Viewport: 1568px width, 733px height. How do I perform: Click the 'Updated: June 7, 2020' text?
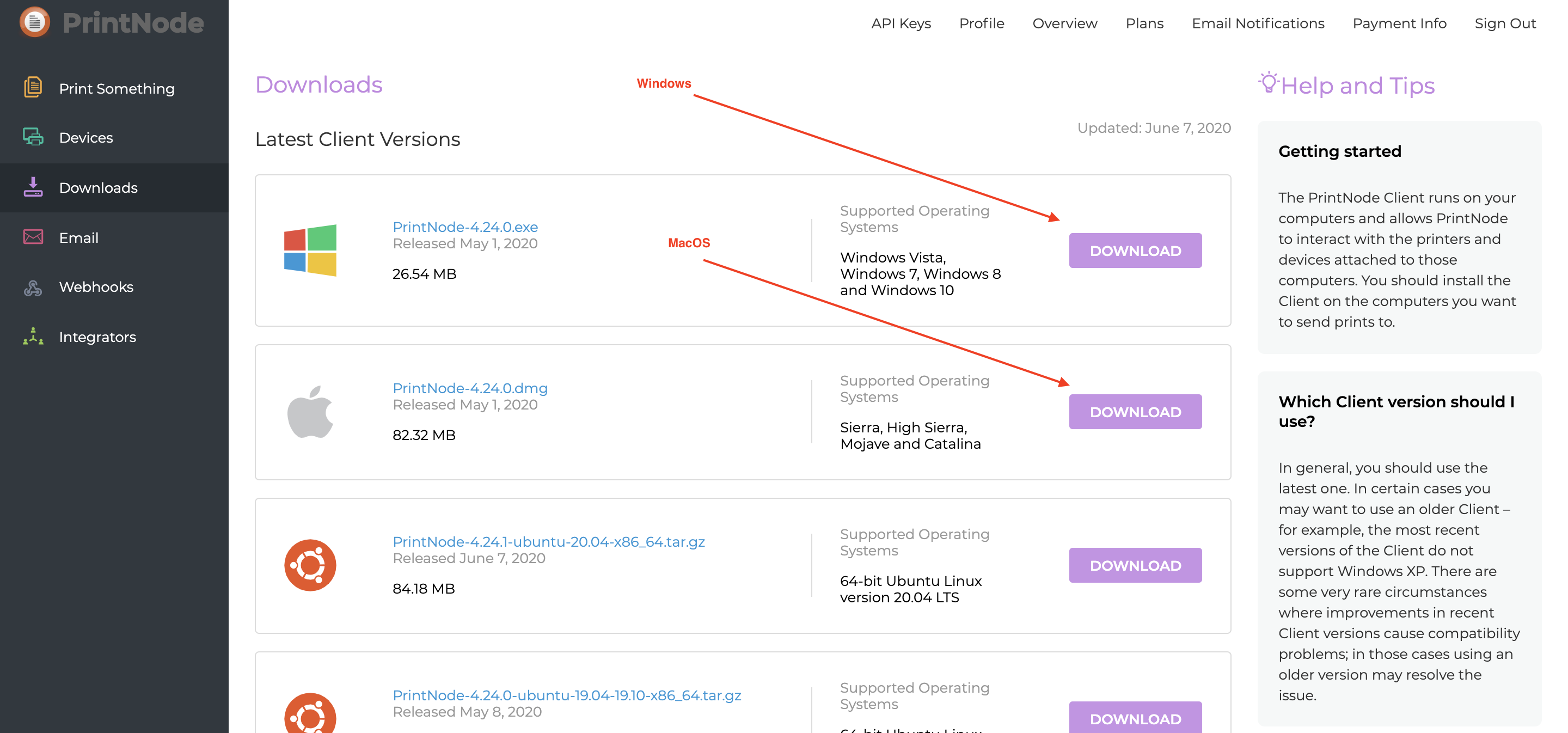(x=1154, y=128)
